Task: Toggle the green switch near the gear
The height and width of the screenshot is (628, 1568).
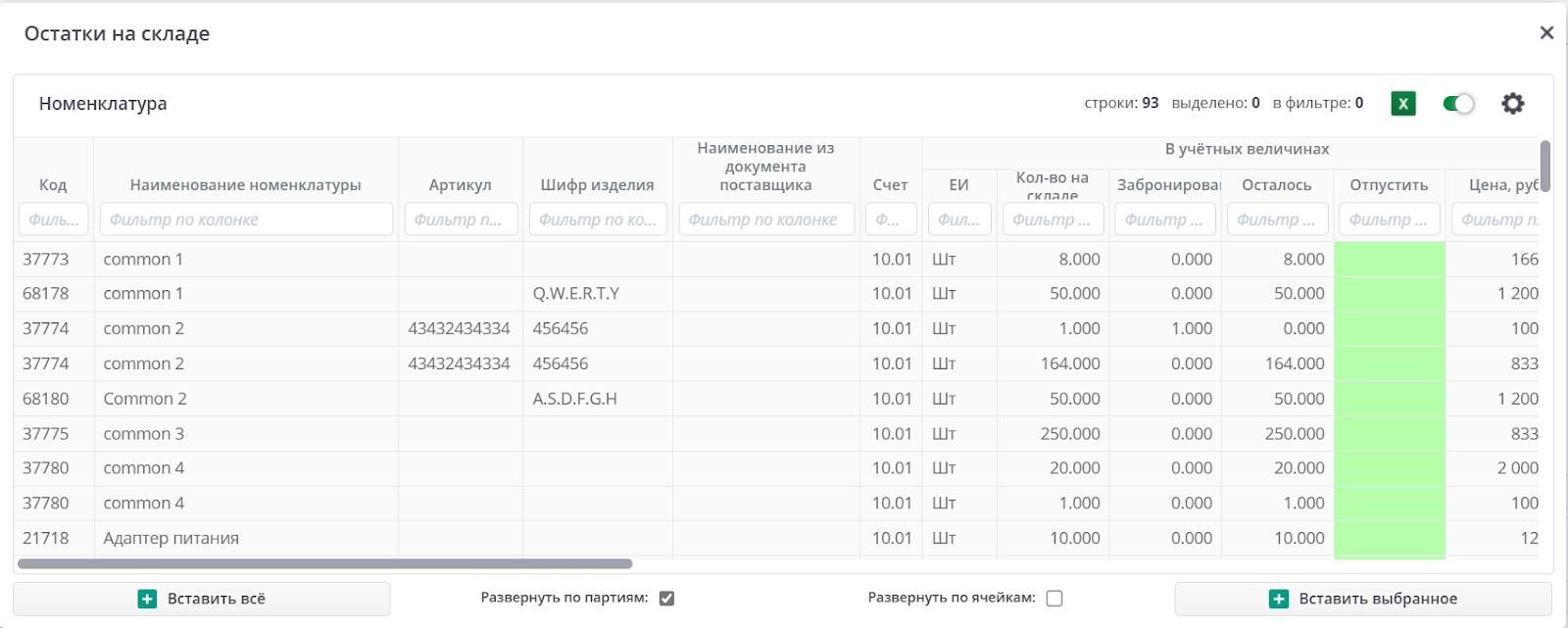Action: [x=1458, y=103]
